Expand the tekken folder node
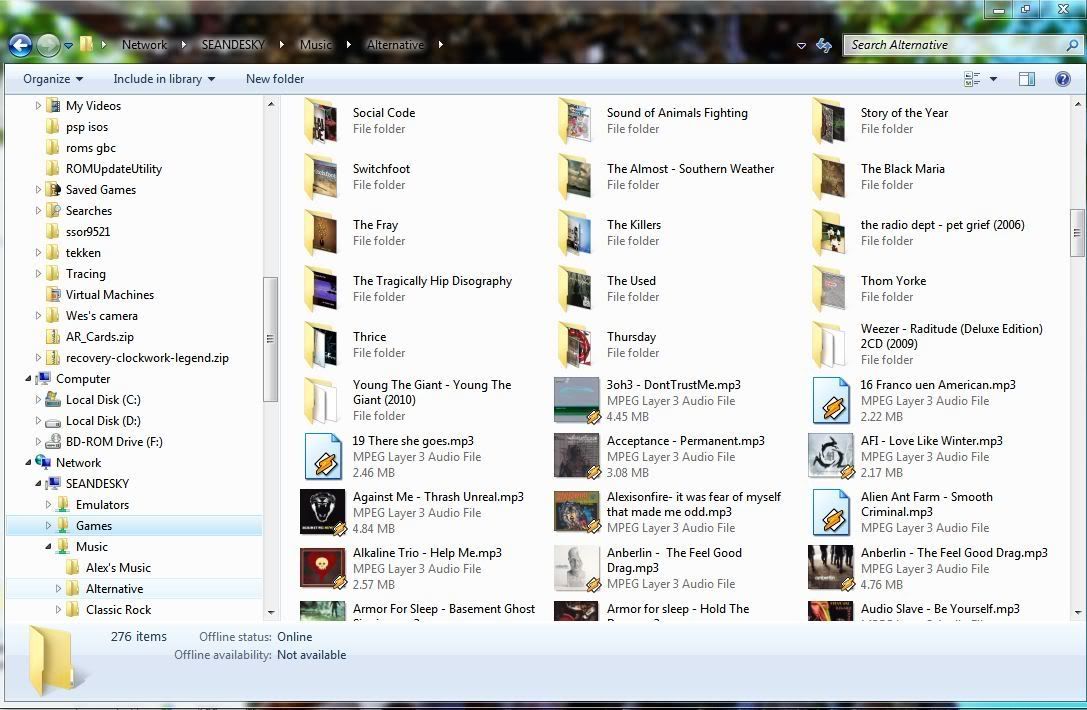The width and height of the screenshot is (1087, 710). point(38,252)
